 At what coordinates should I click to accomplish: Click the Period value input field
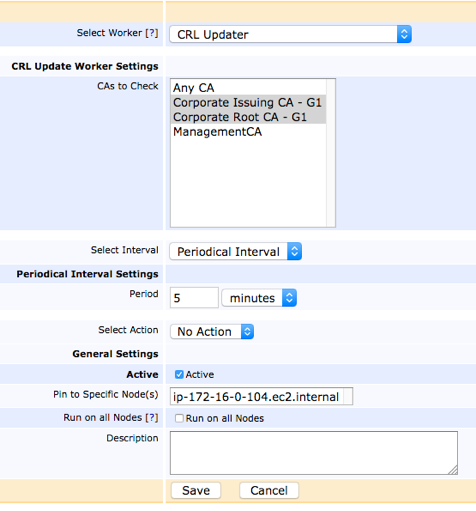(194, 298)
